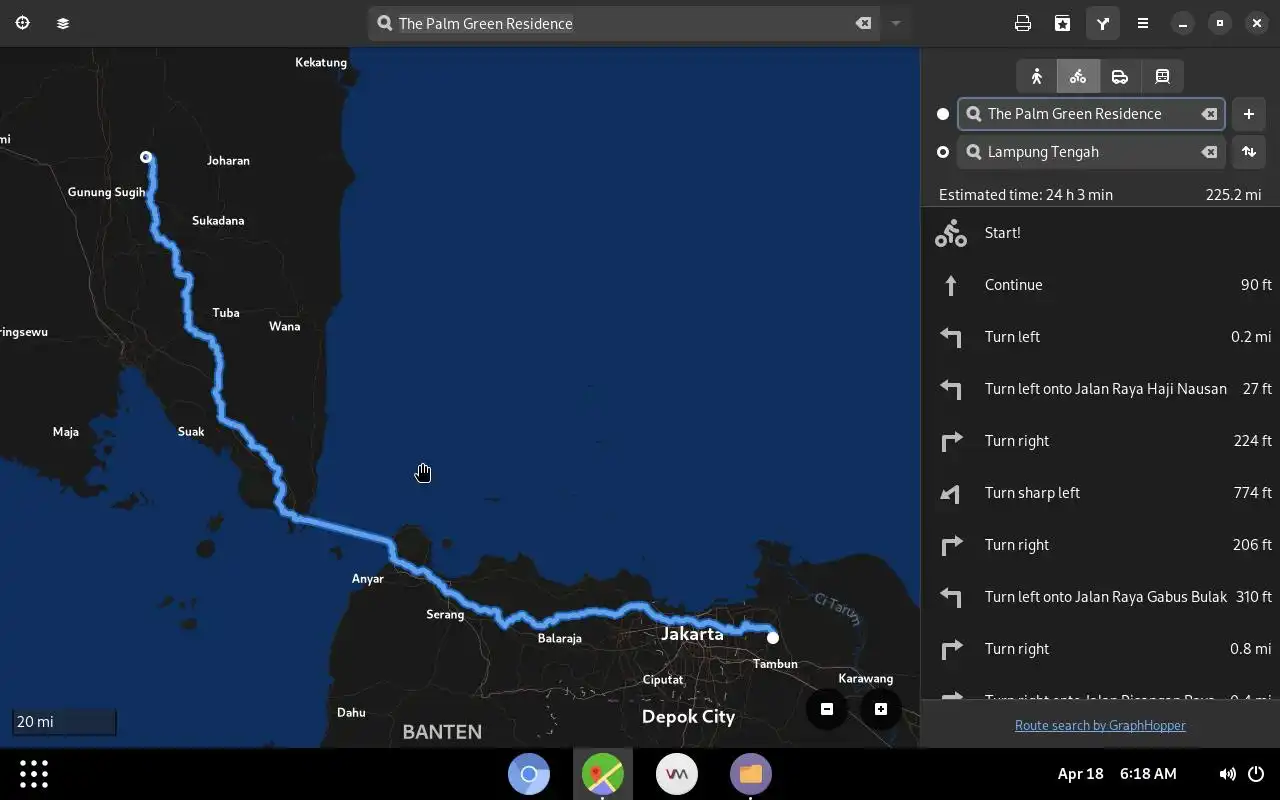Select public transit mode

click(x=1162, y=76)
